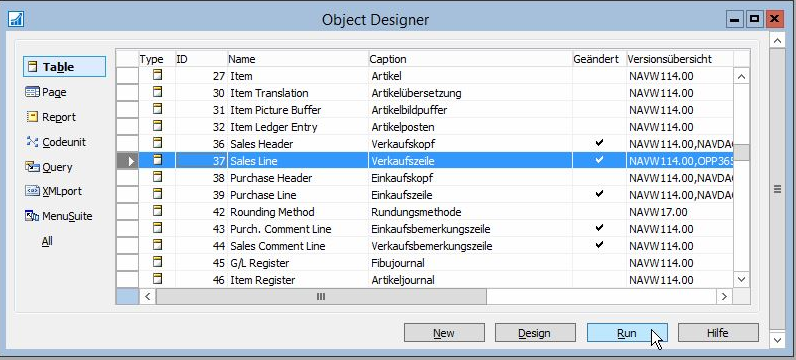
Task: Select the Sales Header name cell
Action: 298,144
